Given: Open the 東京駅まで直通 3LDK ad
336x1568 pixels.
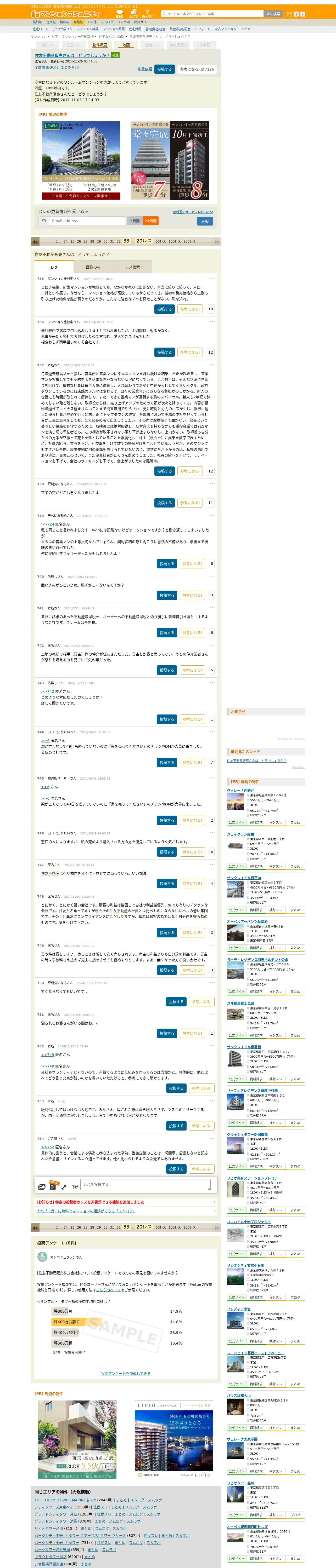Looking at the screenshot, I should tap(77, 1440).
